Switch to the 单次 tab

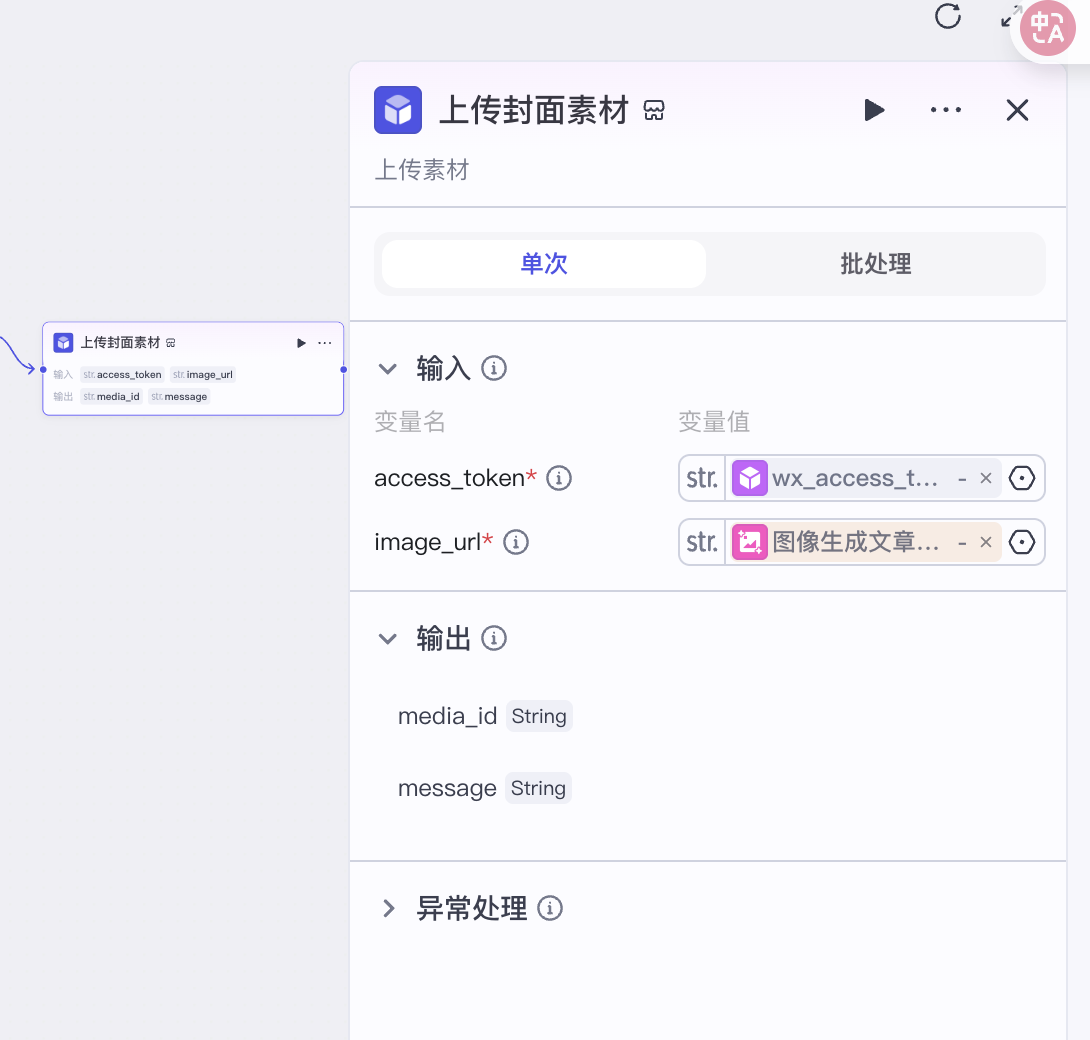coord(544,264)
